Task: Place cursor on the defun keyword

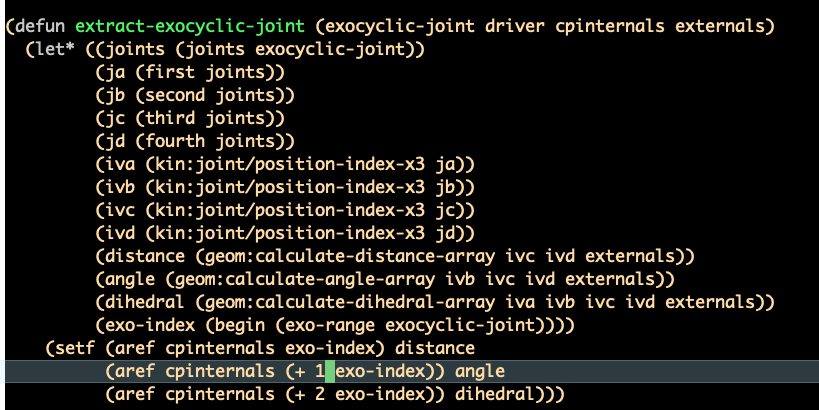Action: pyautogui.click(x=40, y=26)
